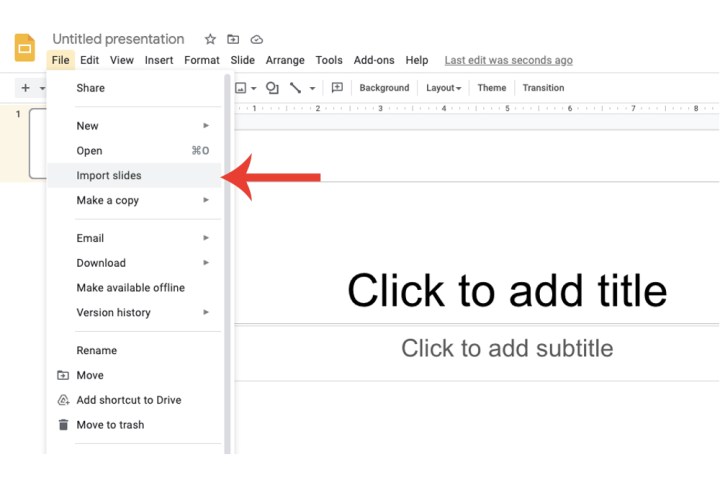This screenshot has height=480, width=720.
Task: Star the Untitled presentation
Action: tap(210, 39)
